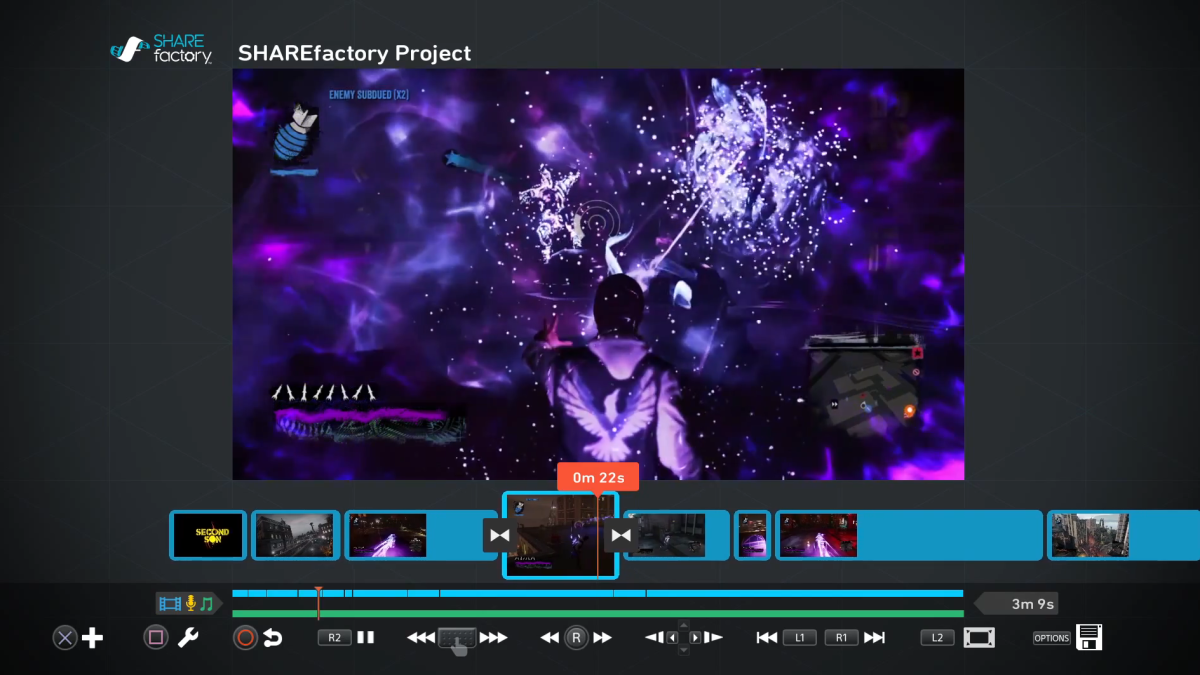Click the green music note track icon

tap(206, 604)
